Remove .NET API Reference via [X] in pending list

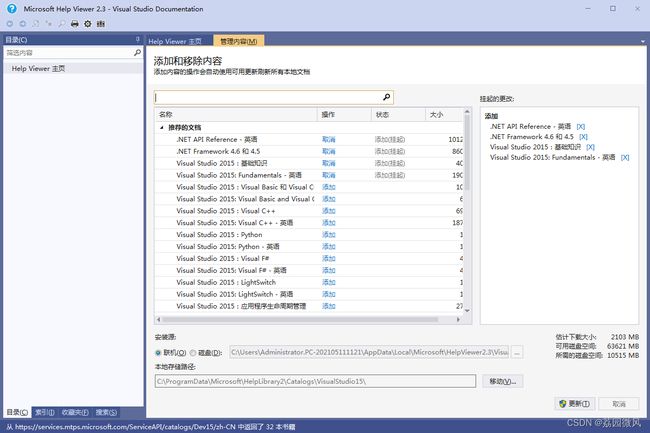[x=581, y=127]
